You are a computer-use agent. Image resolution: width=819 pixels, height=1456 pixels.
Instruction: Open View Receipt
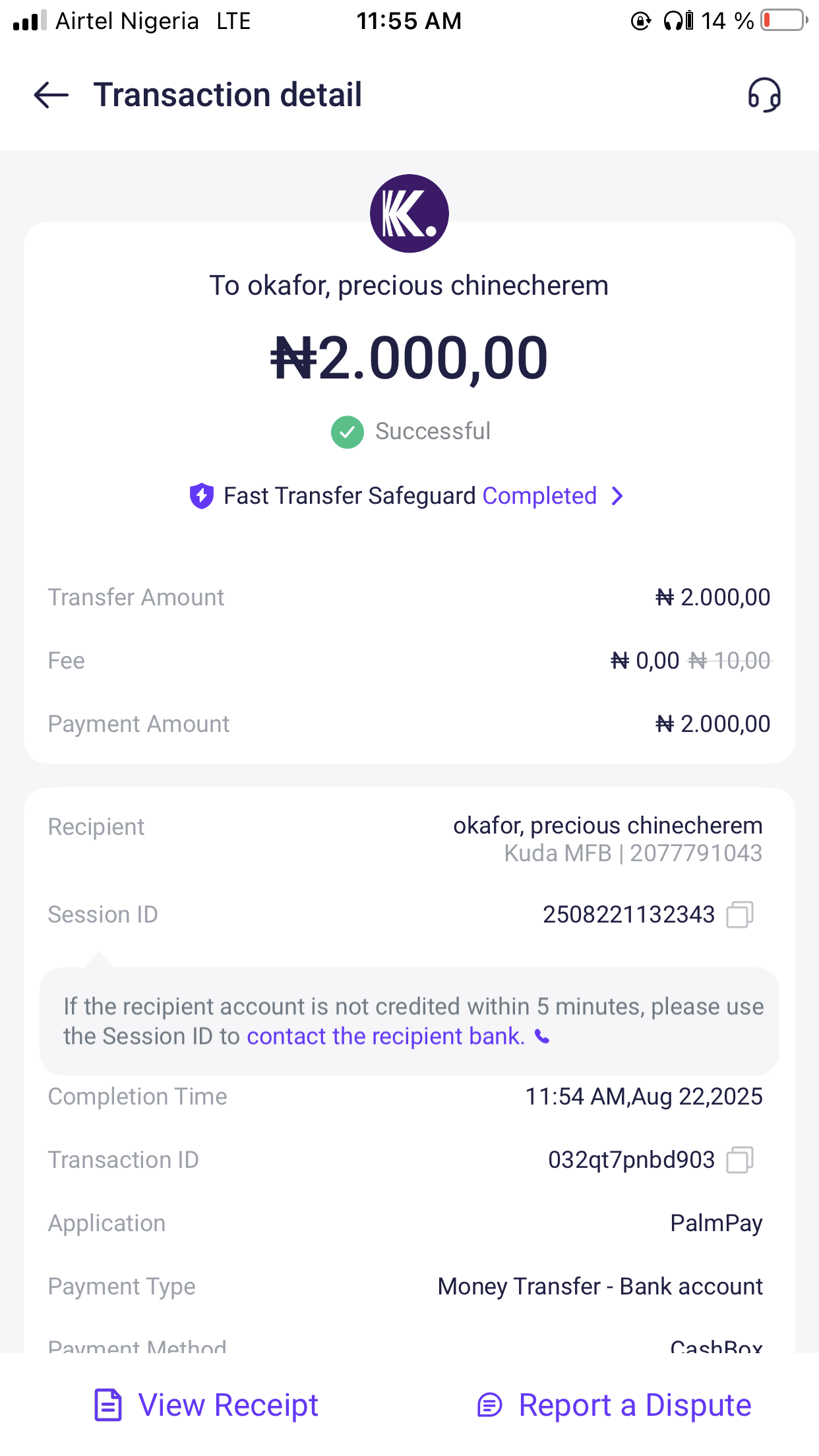228,1405
